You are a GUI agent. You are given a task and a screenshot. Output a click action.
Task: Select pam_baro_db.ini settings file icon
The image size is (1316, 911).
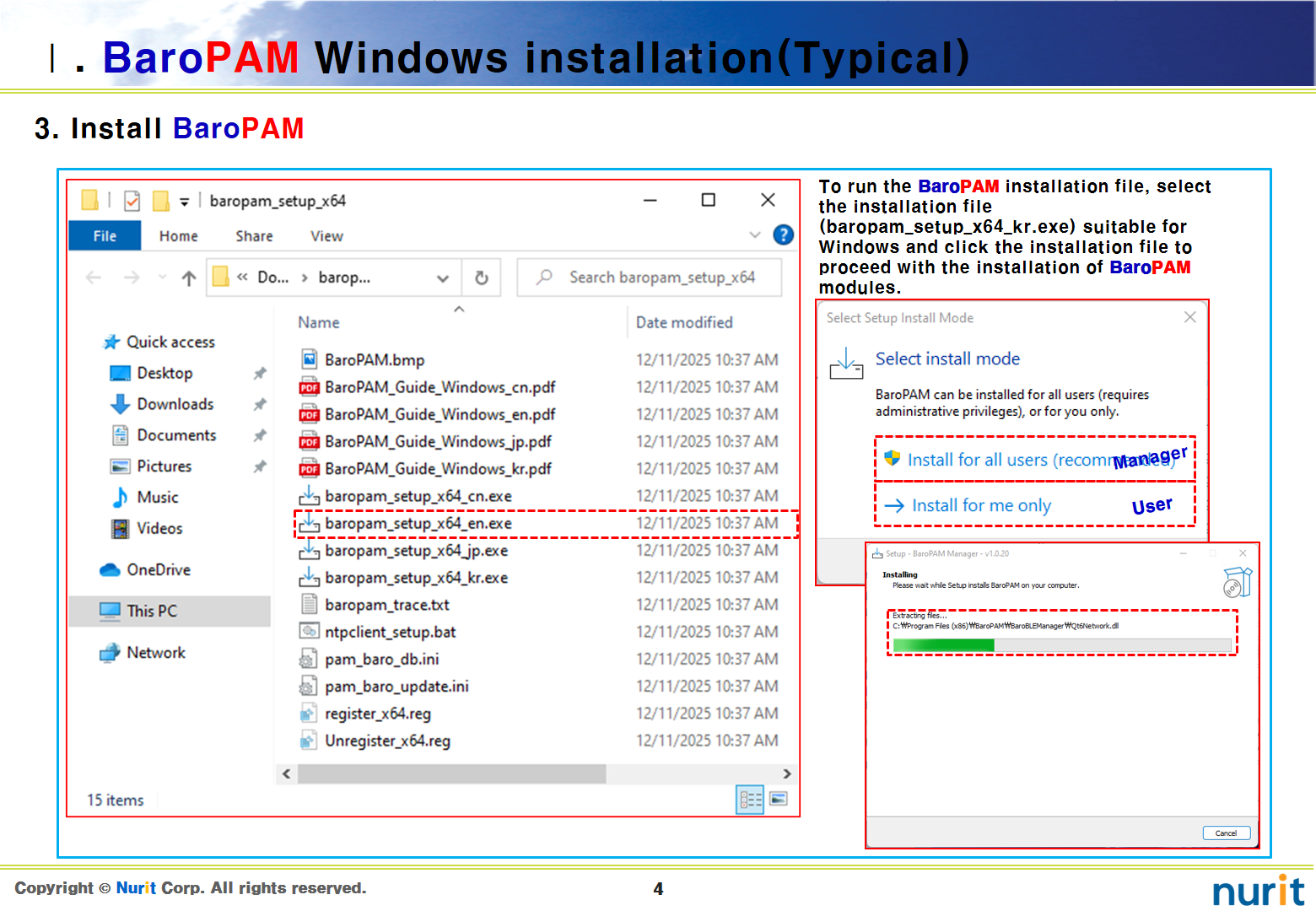[x=310, y=659]
